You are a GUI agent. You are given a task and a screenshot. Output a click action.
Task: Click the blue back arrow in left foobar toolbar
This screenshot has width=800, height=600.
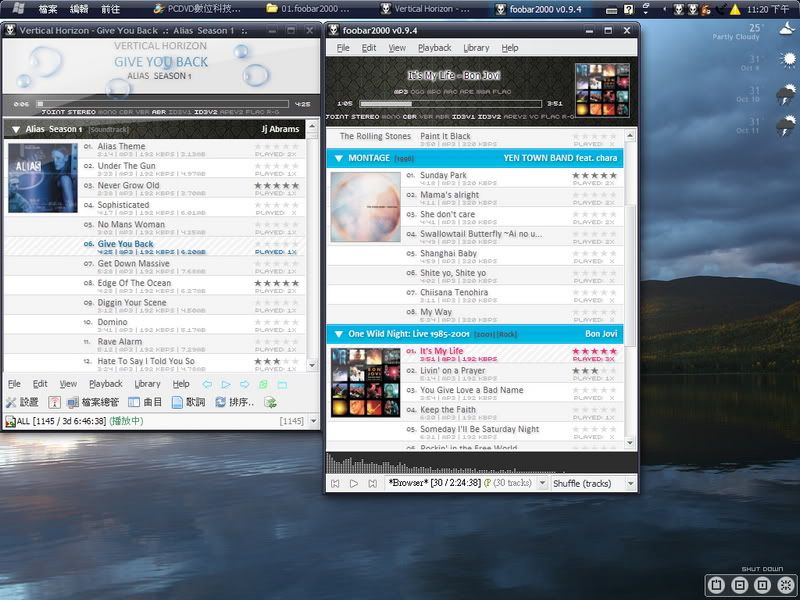(207, 384)
